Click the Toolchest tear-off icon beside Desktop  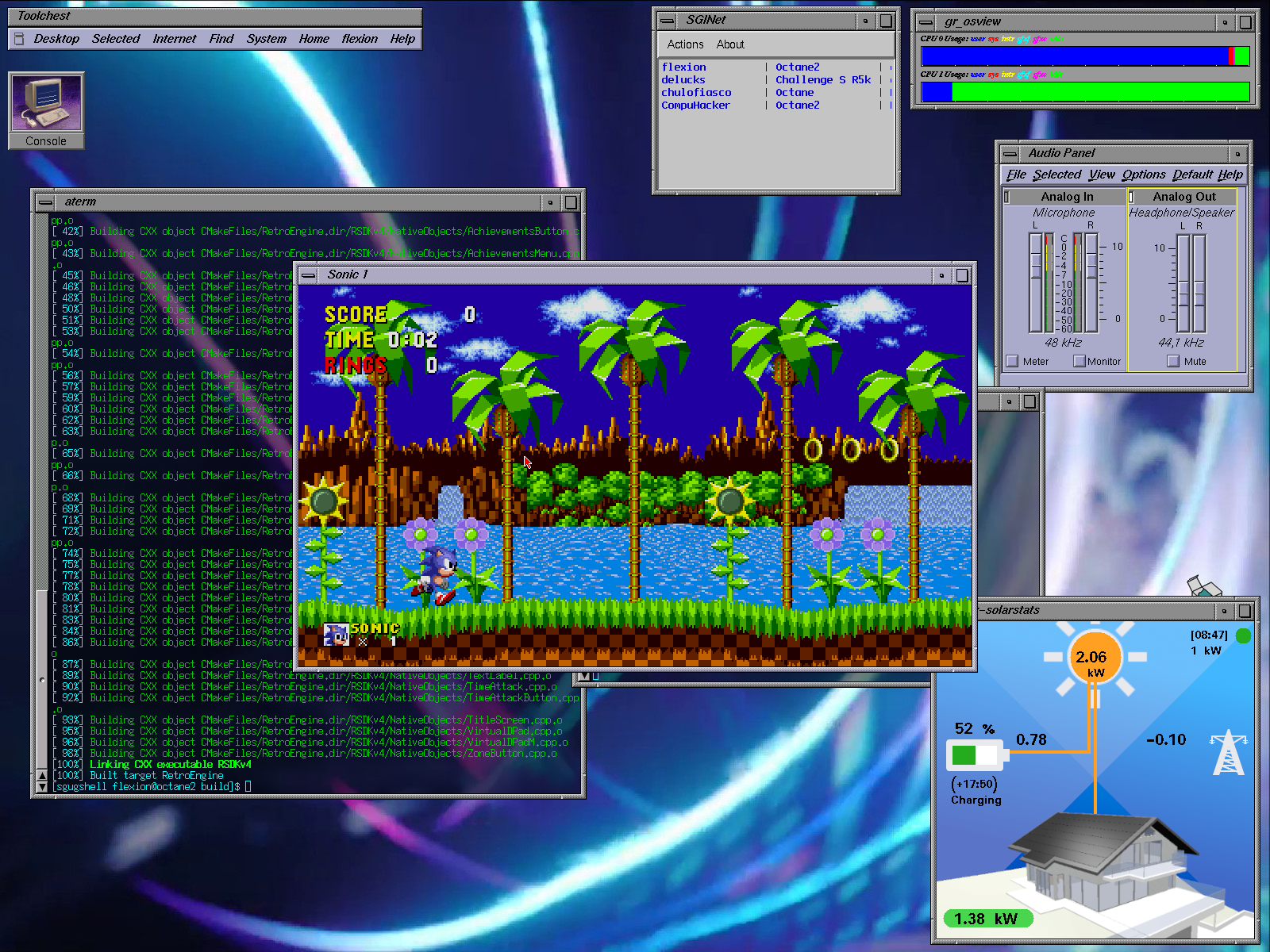click(19, 39)
